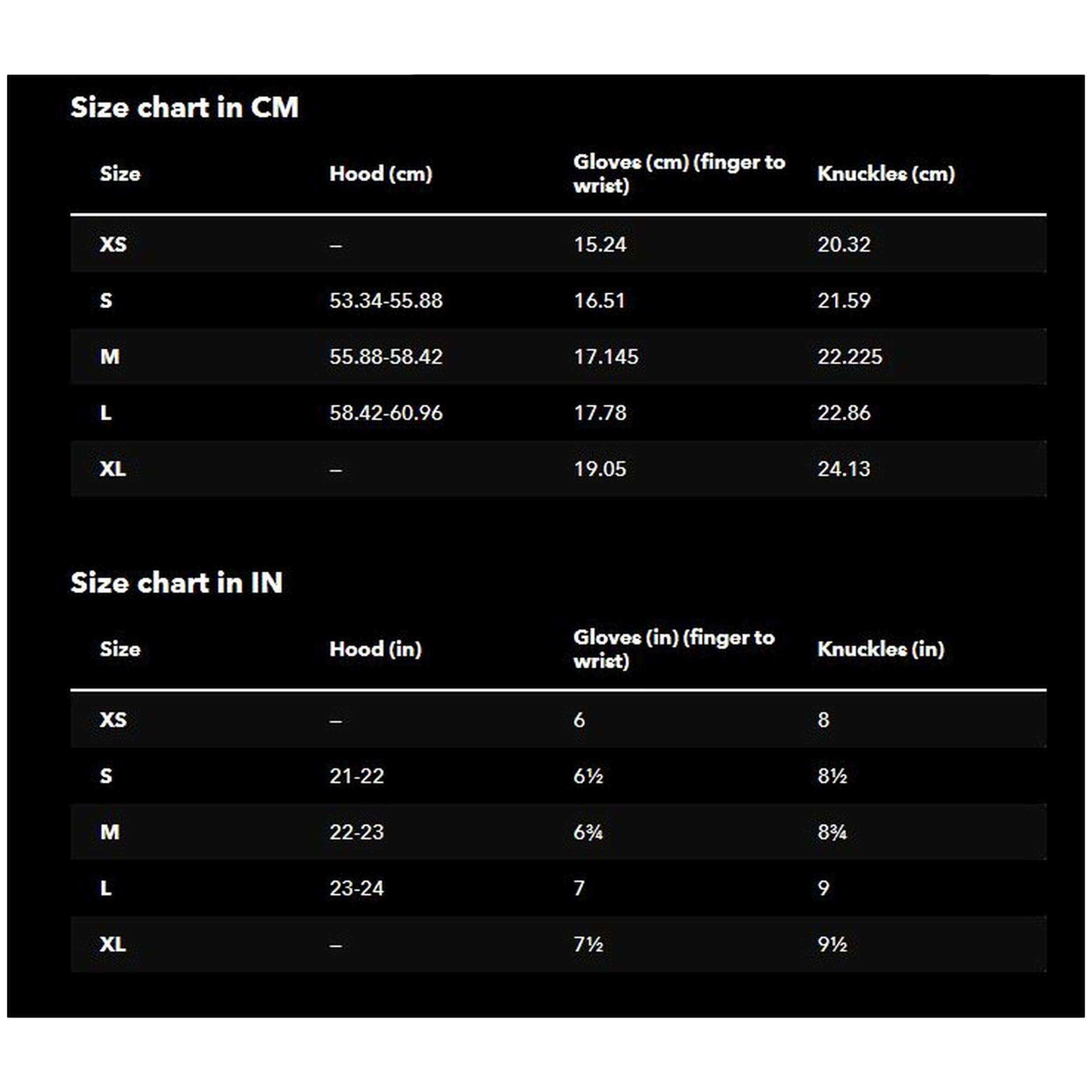Select the 15.24 gloves value
1092x1092 pixels.
[x=600, y=245]
